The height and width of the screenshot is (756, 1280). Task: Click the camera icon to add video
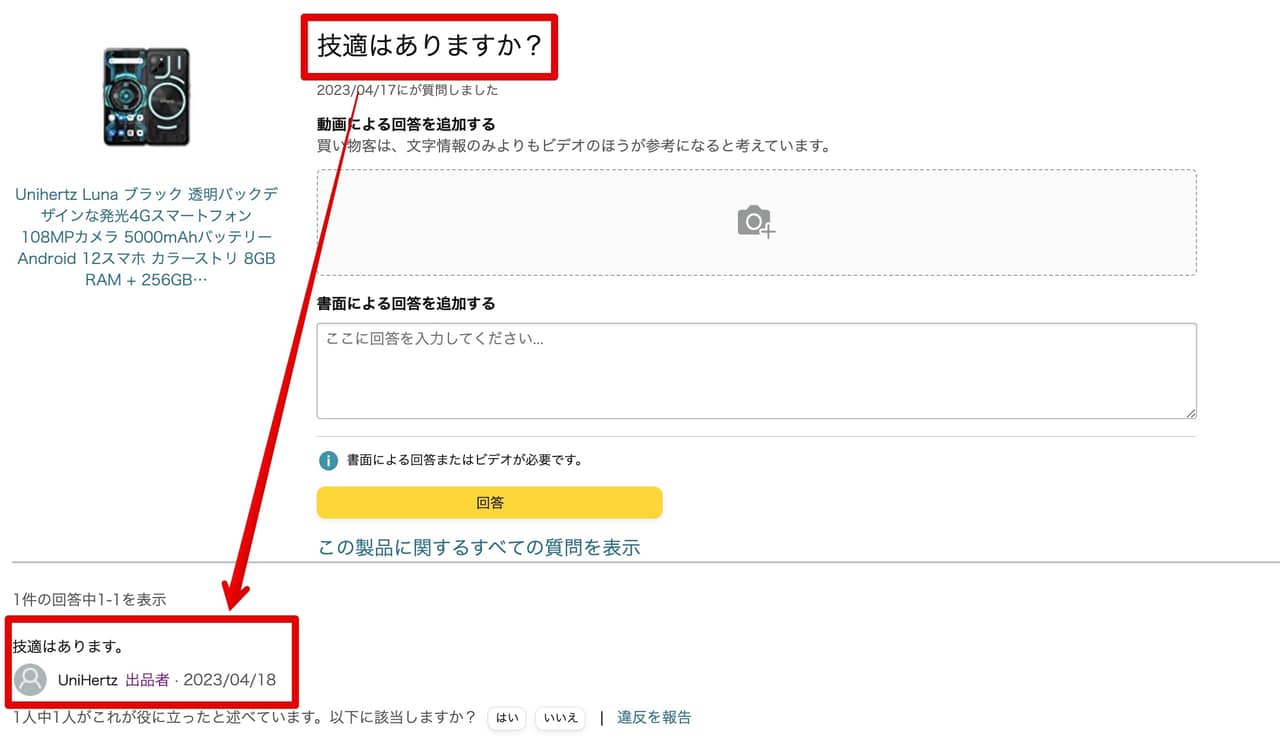(756, 221)
